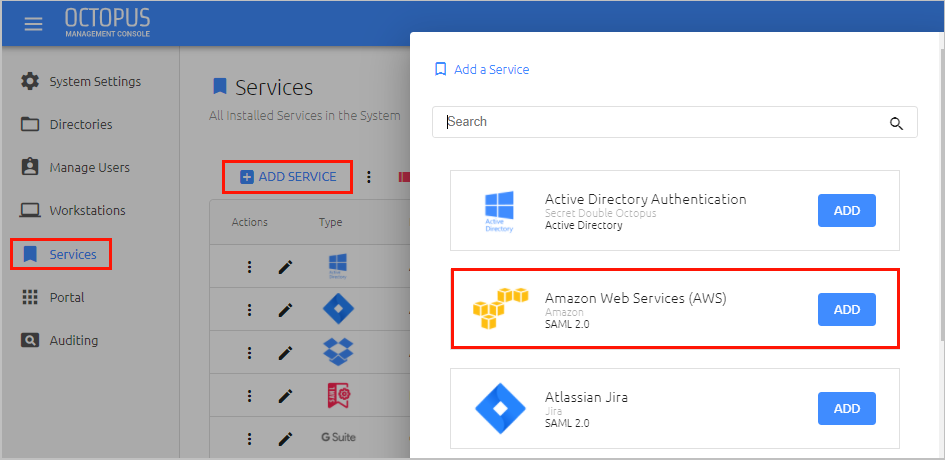Screen dimensions: 945x460
Task: Click the Dropbox icon in the services table
Action: click(x=338, y=352)
